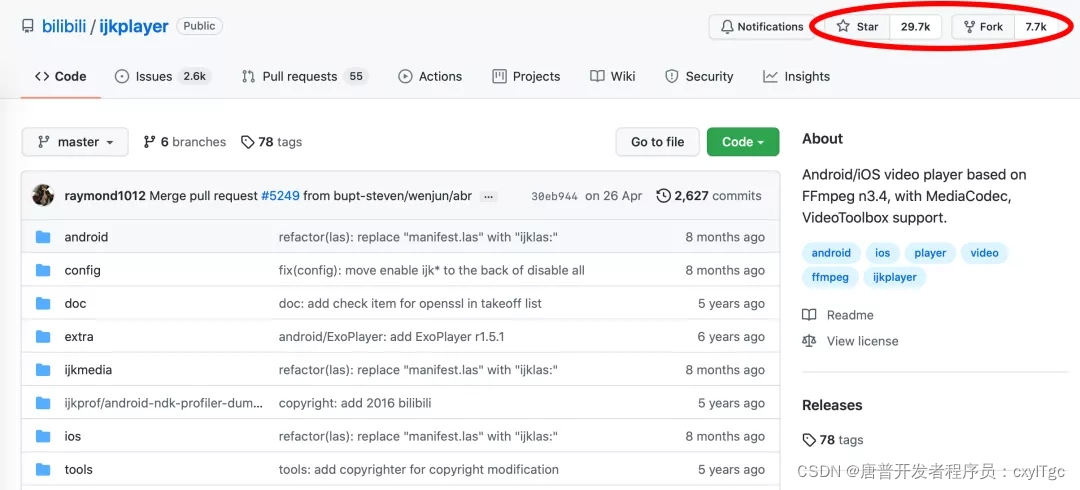Click the extra folder icon
The image size is (1080, 490).
(x=43, y=336)
